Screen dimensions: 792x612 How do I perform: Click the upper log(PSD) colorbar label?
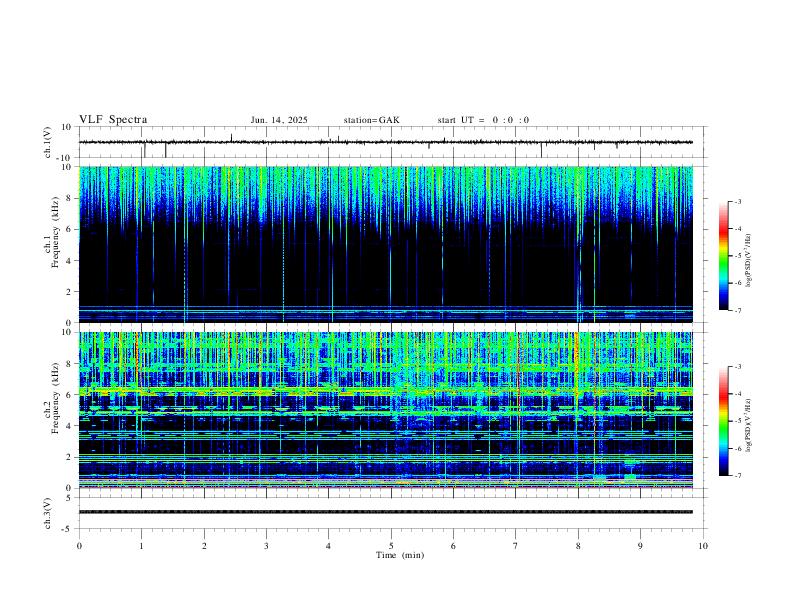tap(749, 260)
